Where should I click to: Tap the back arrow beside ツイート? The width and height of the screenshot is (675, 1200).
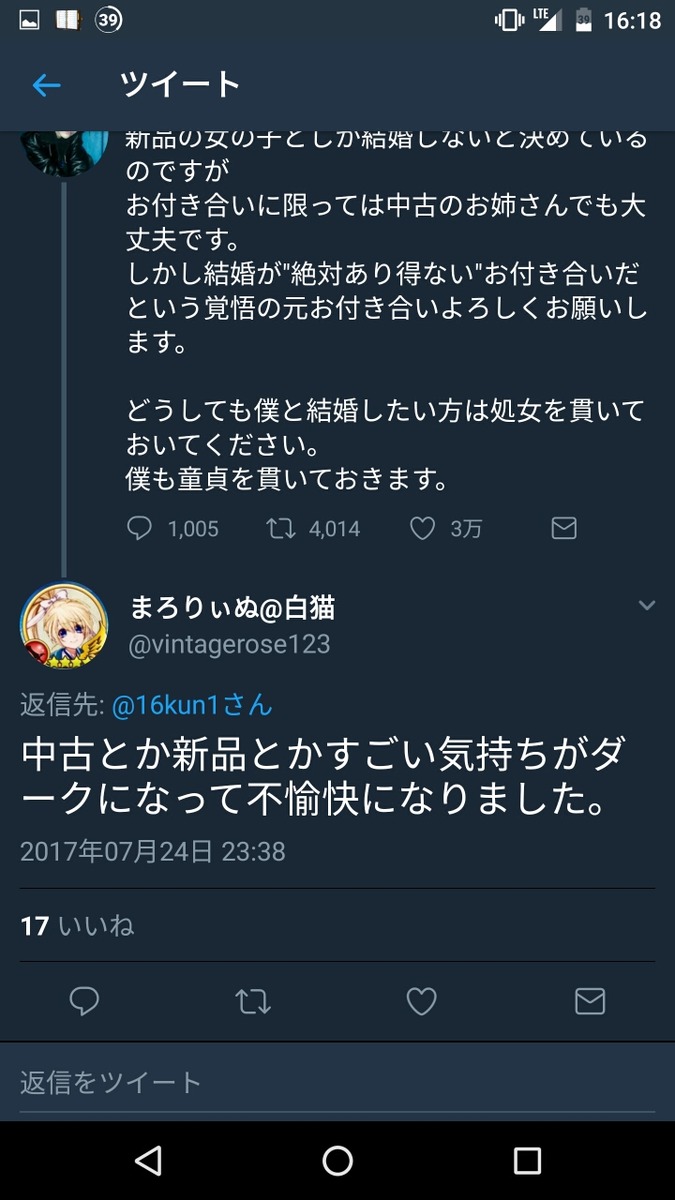pos(46,86)
